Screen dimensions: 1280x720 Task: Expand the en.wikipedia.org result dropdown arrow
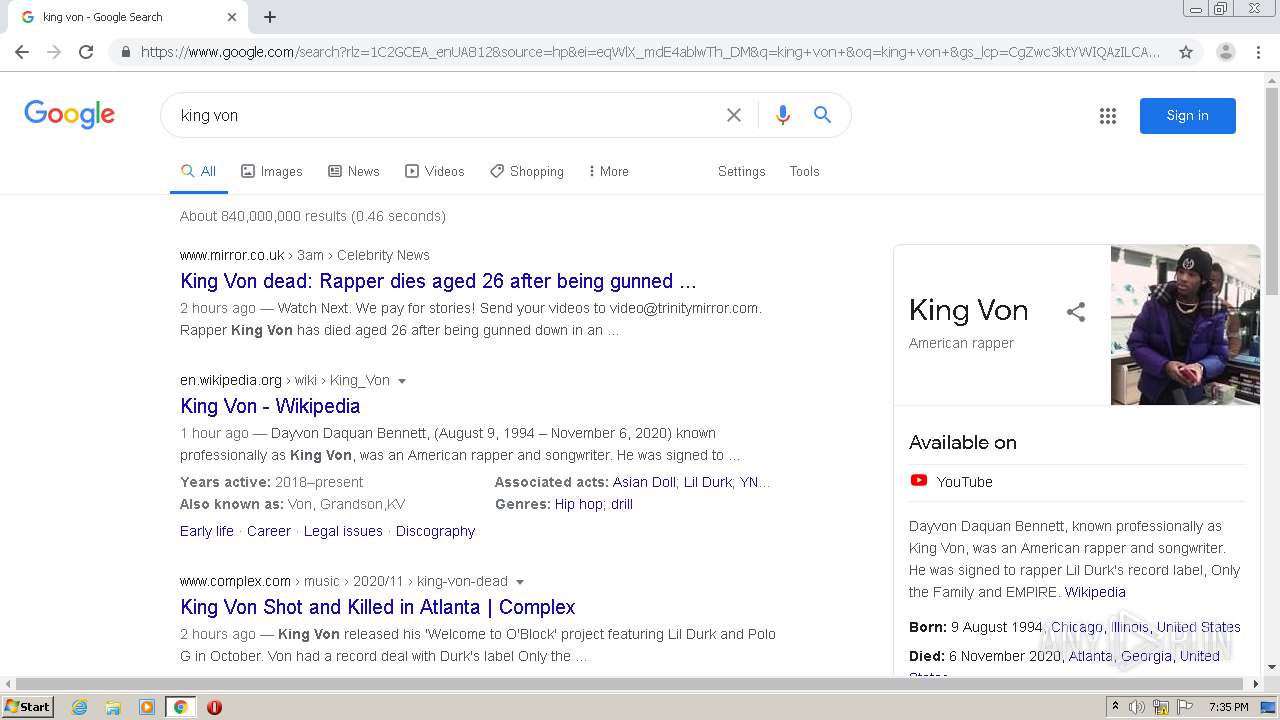(x=402, y=381)
